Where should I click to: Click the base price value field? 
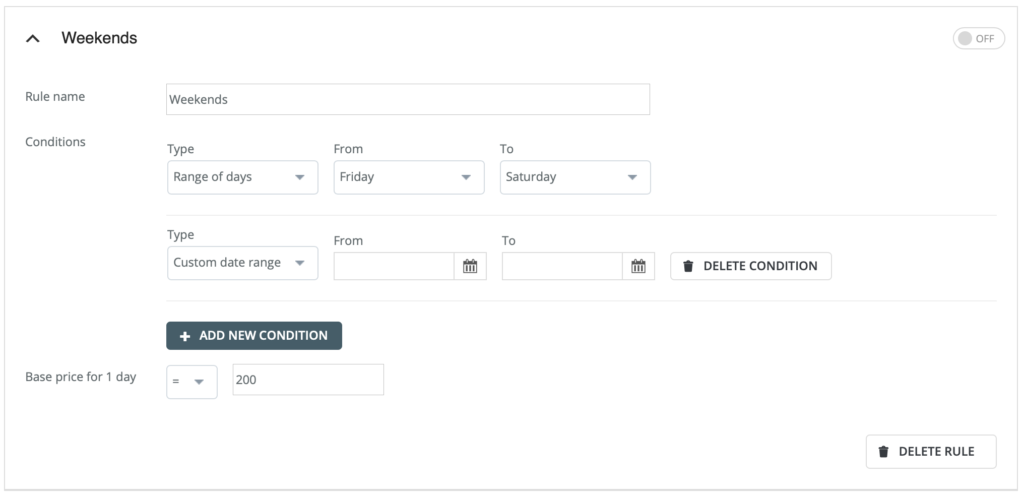click(307, 380)
